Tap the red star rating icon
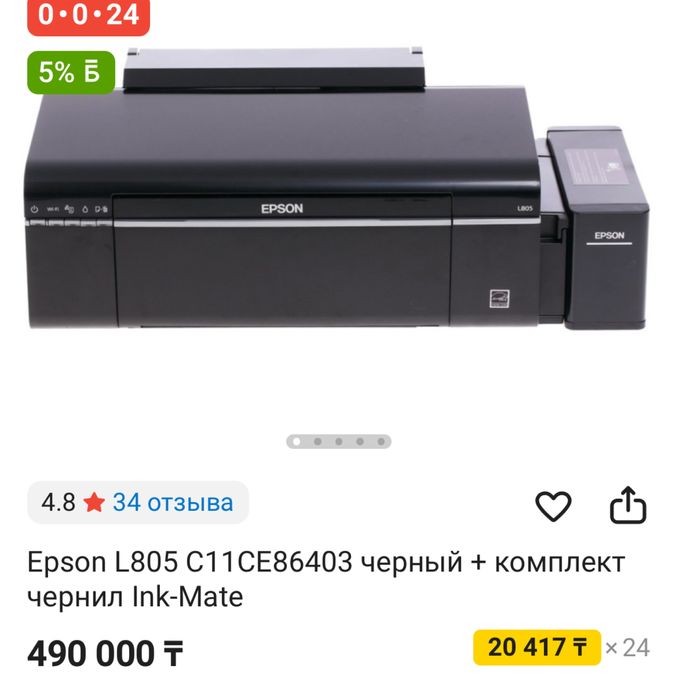The width and height of the screenshot is (678, 699). [94, 503]
